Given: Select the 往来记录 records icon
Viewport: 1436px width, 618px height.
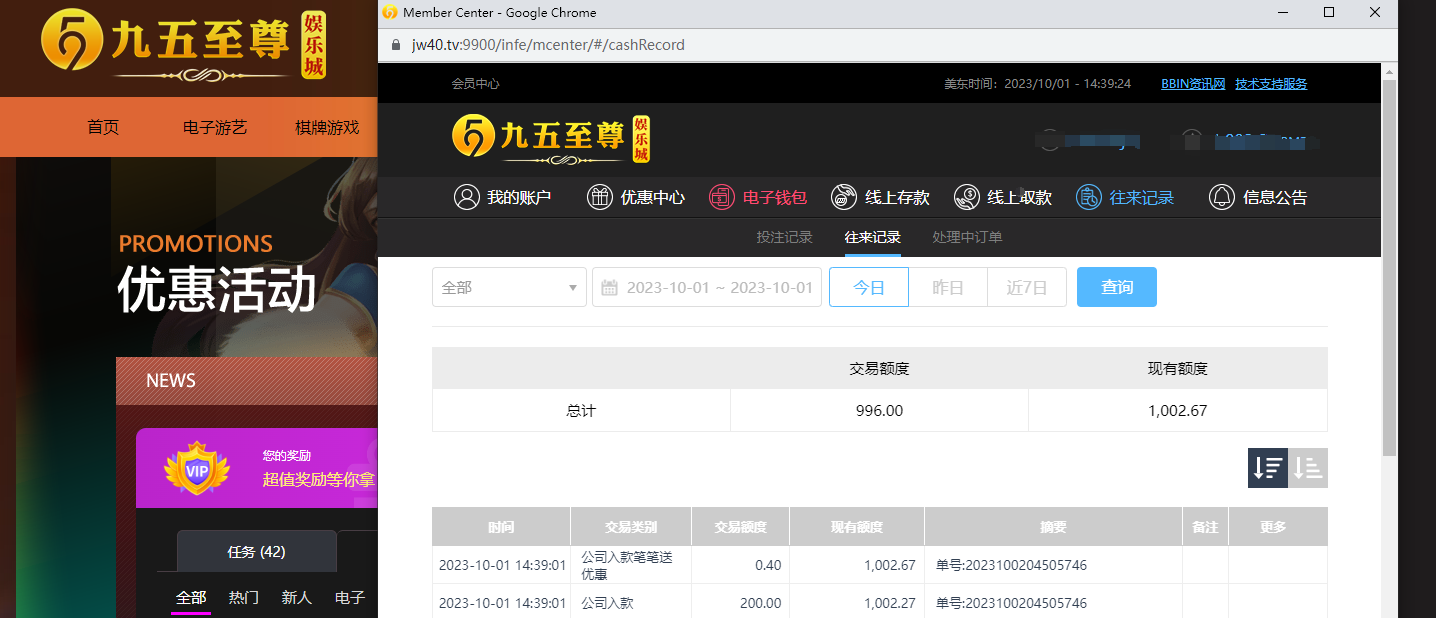Looking at the screenshot, I should (x=1088, y=197).
